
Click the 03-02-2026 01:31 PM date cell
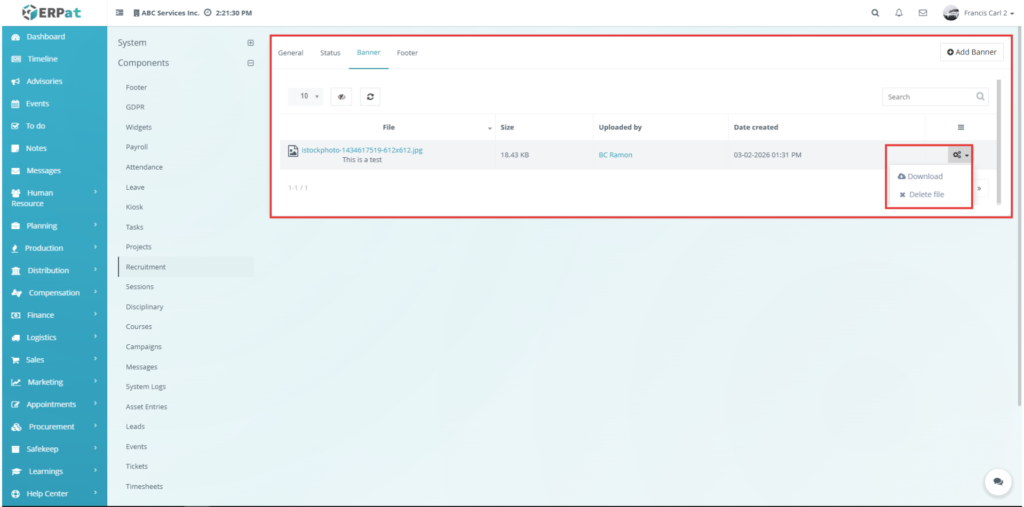767,155
